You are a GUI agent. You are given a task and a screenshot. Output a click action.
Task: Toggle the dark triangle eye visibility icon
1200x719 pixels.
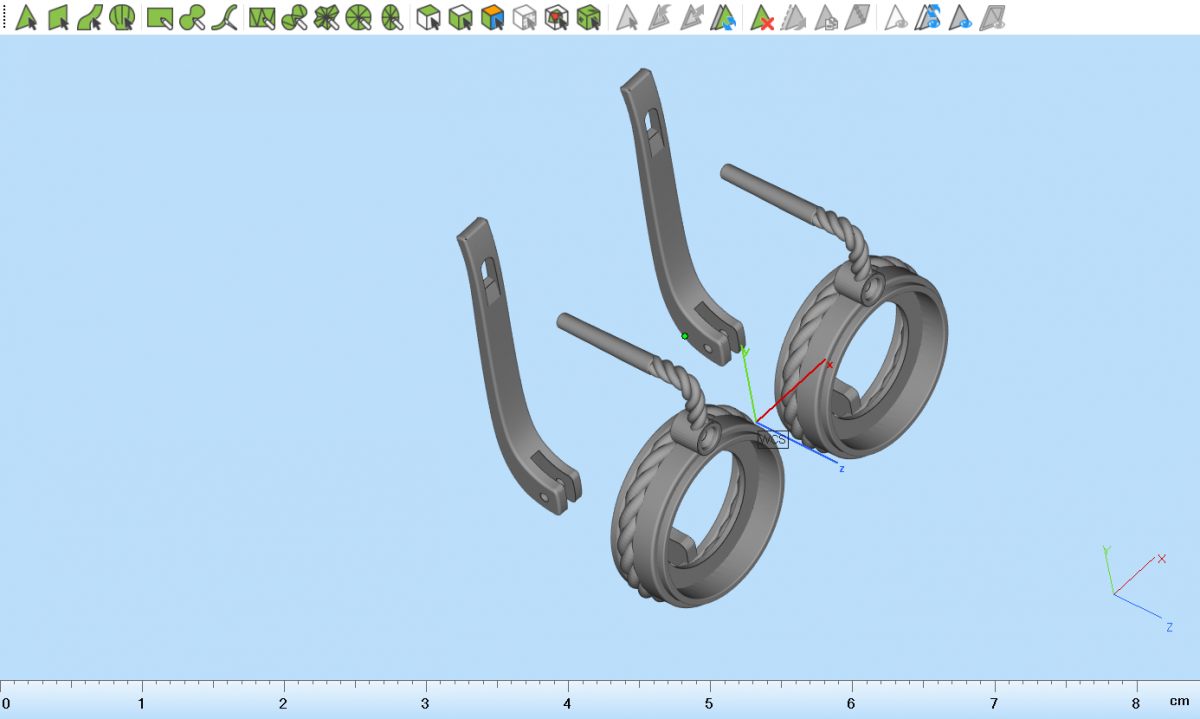tap(961, 17)
